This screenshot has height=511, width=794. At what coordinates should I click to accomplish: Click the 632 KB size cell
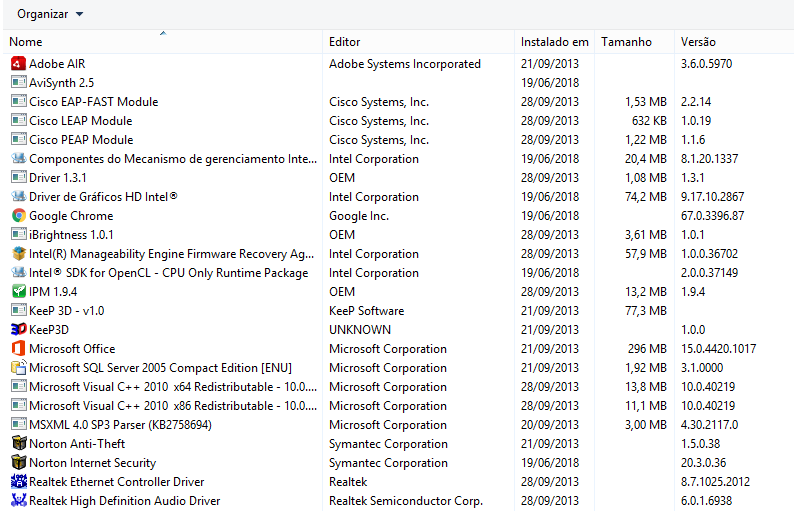649,121
